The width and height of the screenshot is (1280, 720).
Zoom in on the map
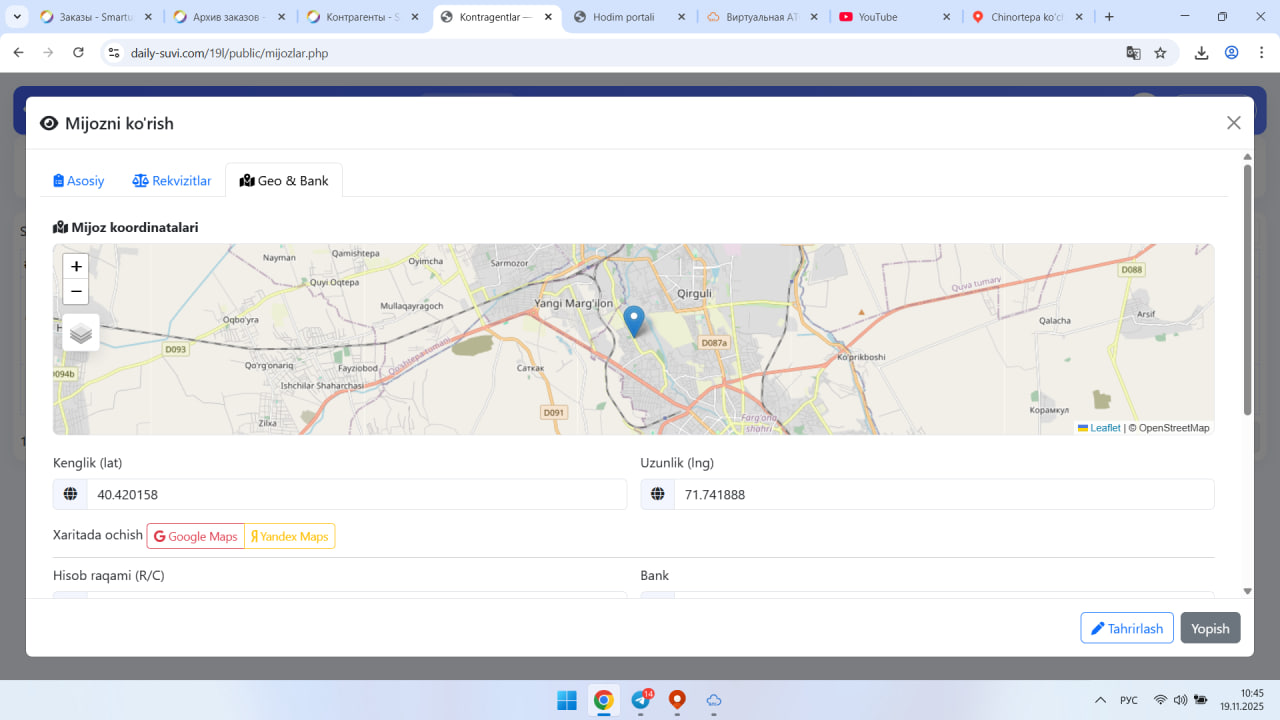76,267
